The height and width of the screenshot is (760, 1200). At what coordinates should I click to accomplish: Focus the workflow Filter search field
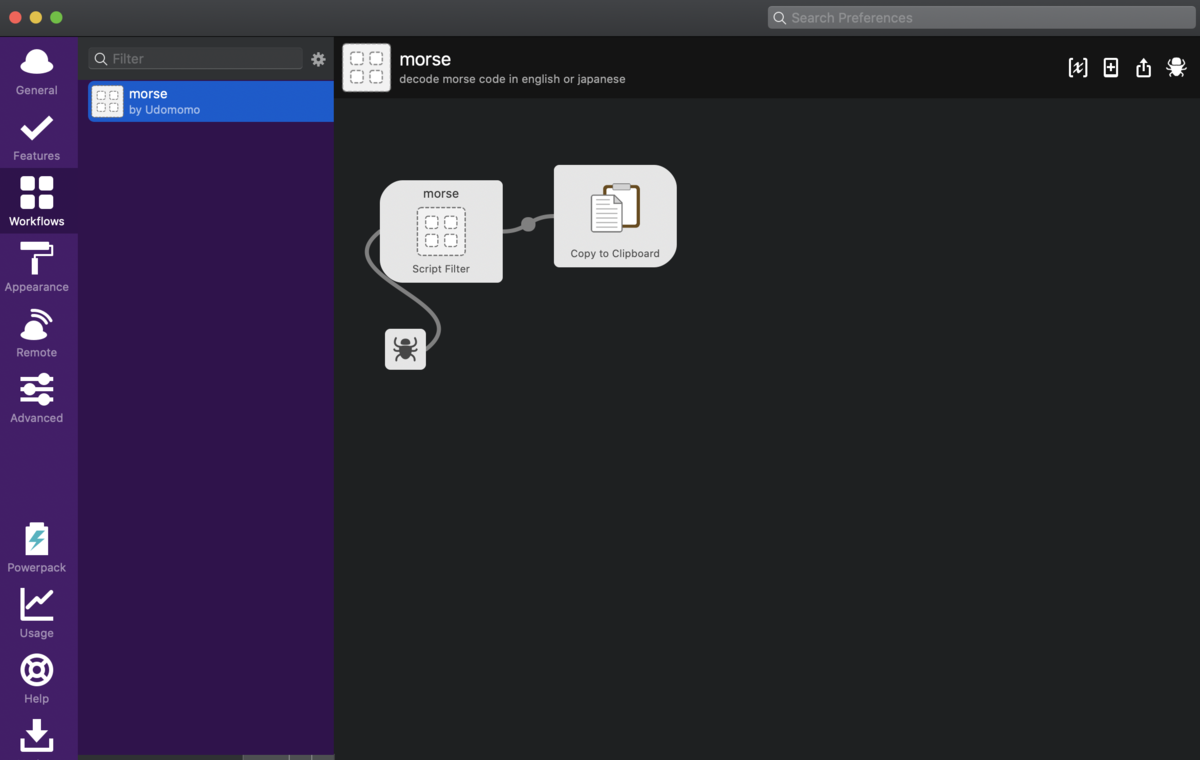pos(196,59)
